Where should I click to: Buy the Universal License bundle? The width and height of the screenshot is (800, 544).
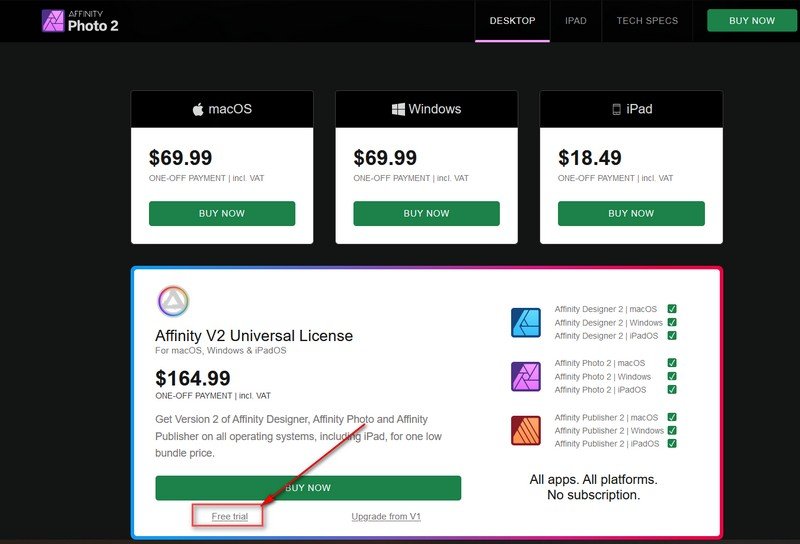308,488
